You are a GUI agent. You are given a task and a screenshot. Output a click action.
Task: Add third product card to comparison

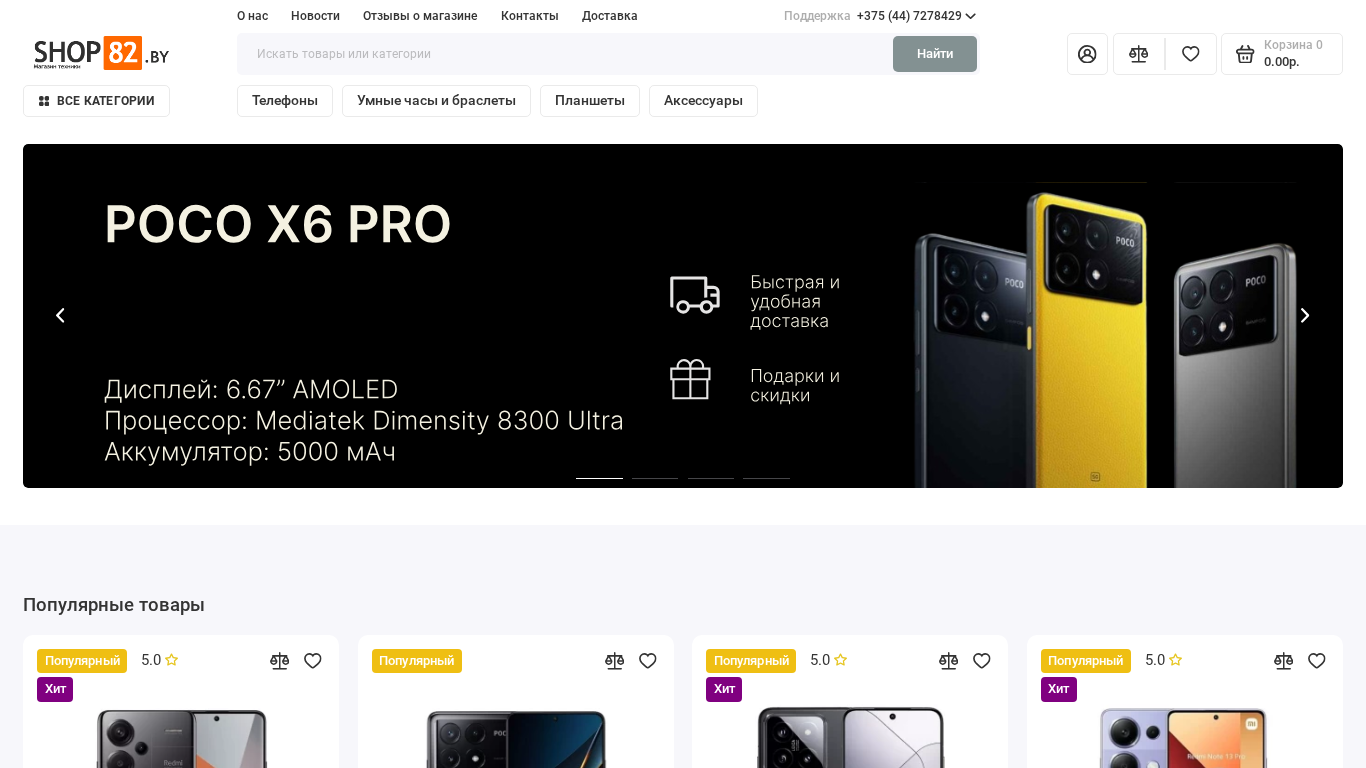949,661
